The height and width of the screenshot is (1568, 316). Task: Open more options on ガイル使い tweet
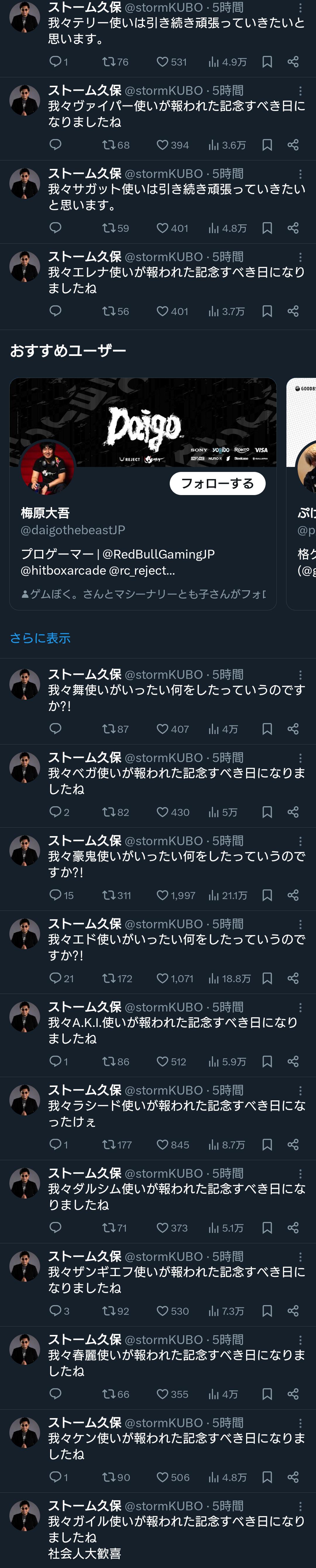[300, 1506]
